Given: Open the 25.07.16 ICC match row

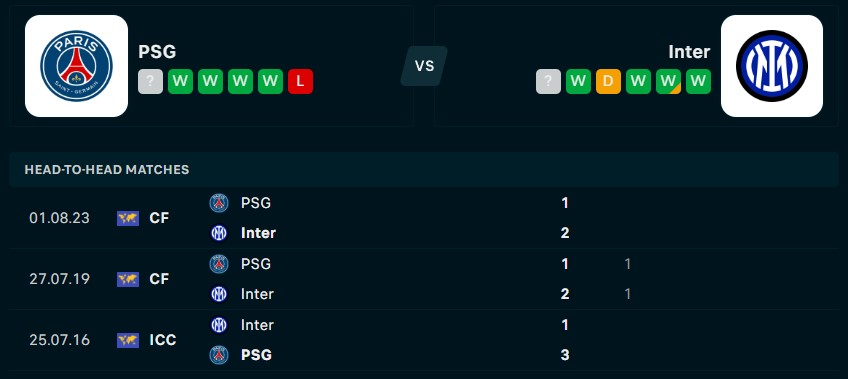Looking at the screenshot, I should (424, 340).
